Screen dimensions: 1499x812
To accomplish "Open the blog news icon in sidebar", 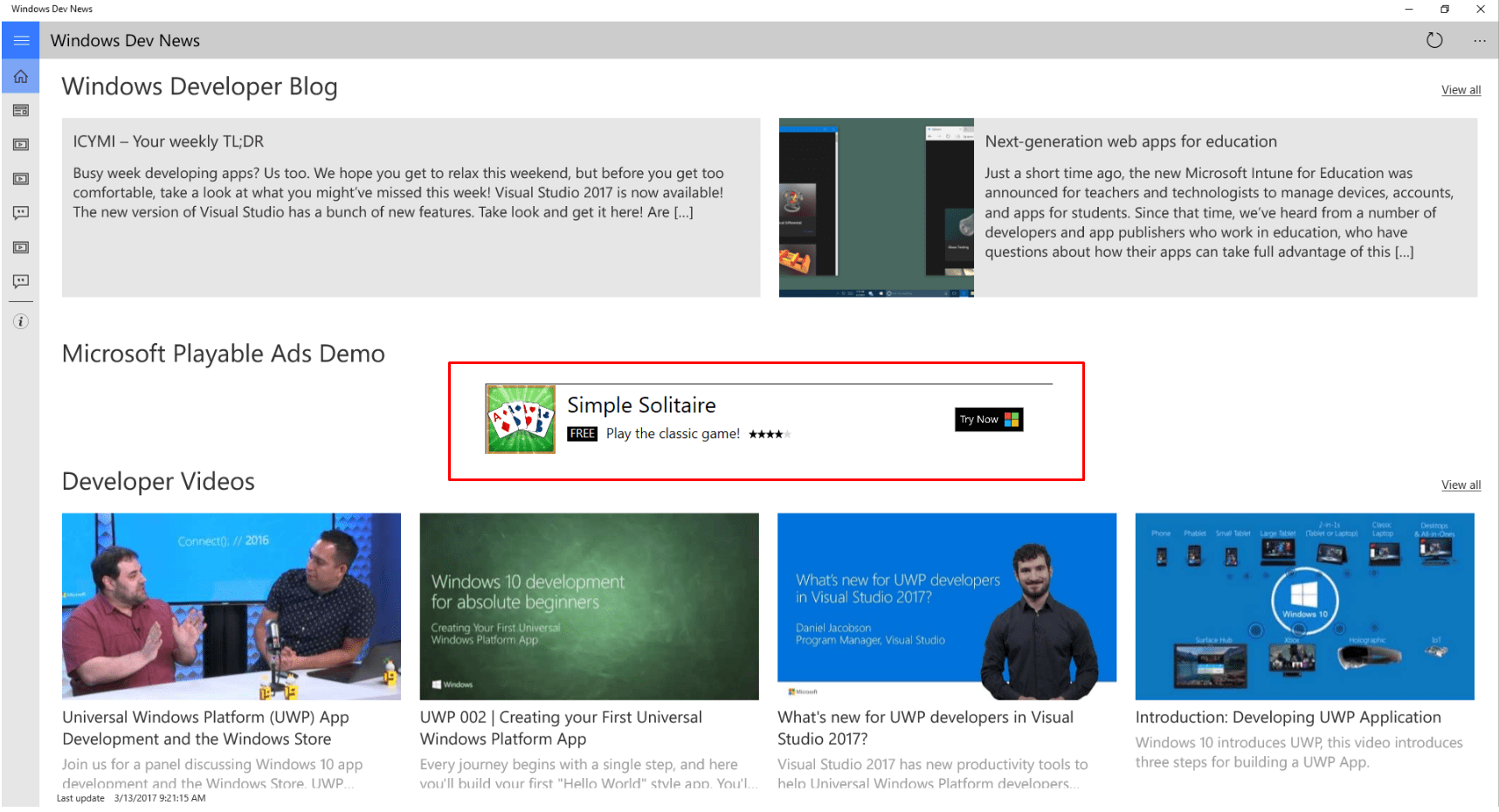I will coord(21,111).
